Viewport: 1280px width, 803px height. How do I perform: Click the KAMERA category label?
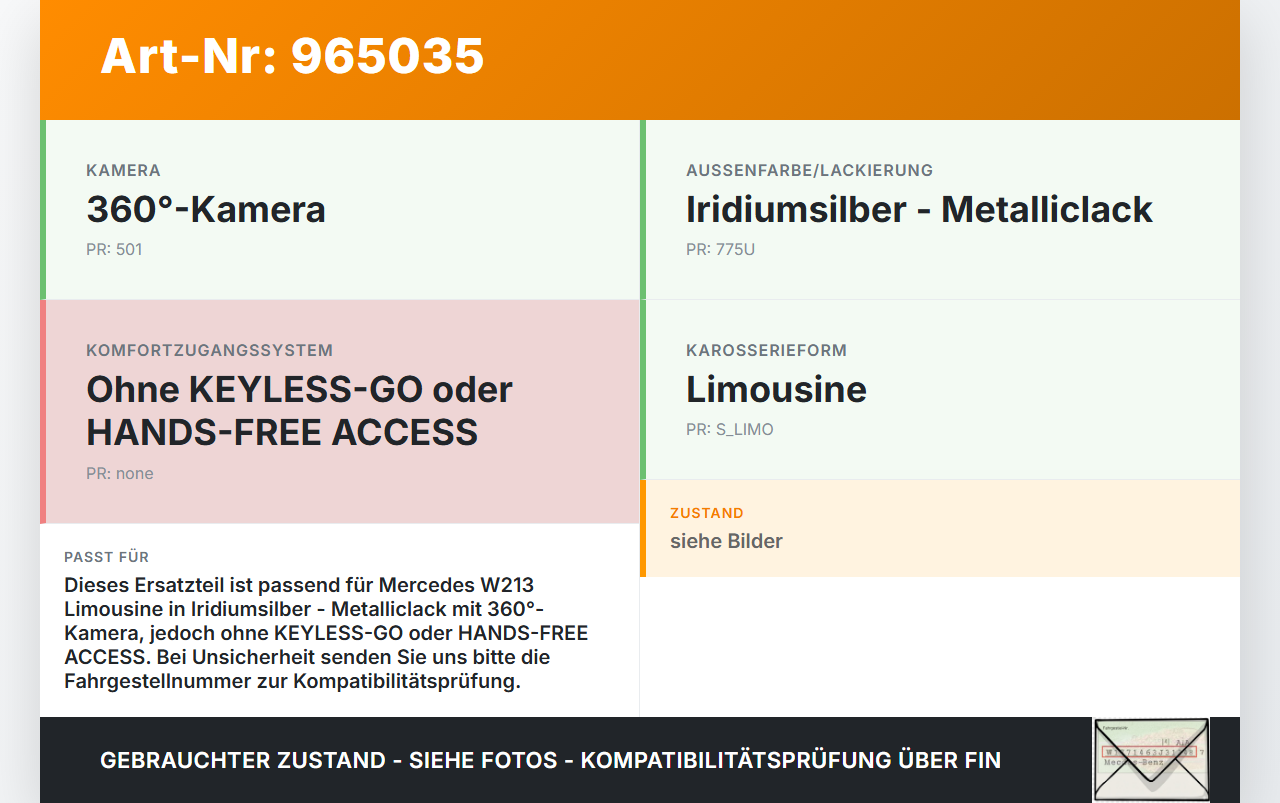pos(123,170)
